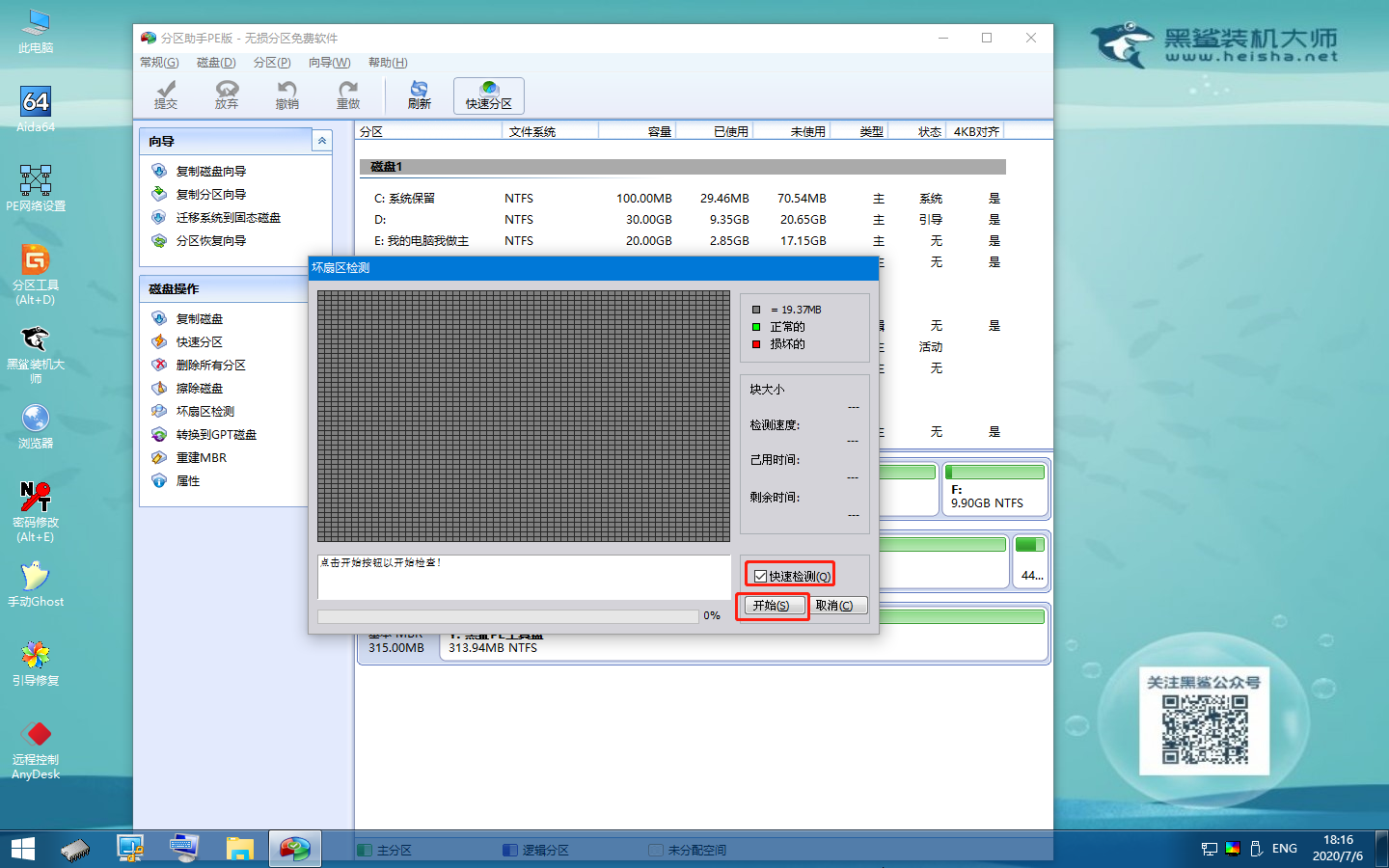The image size is (1389, 868).
Task: Open the 帮助(H) menu
Action: (x=388, y=62)
